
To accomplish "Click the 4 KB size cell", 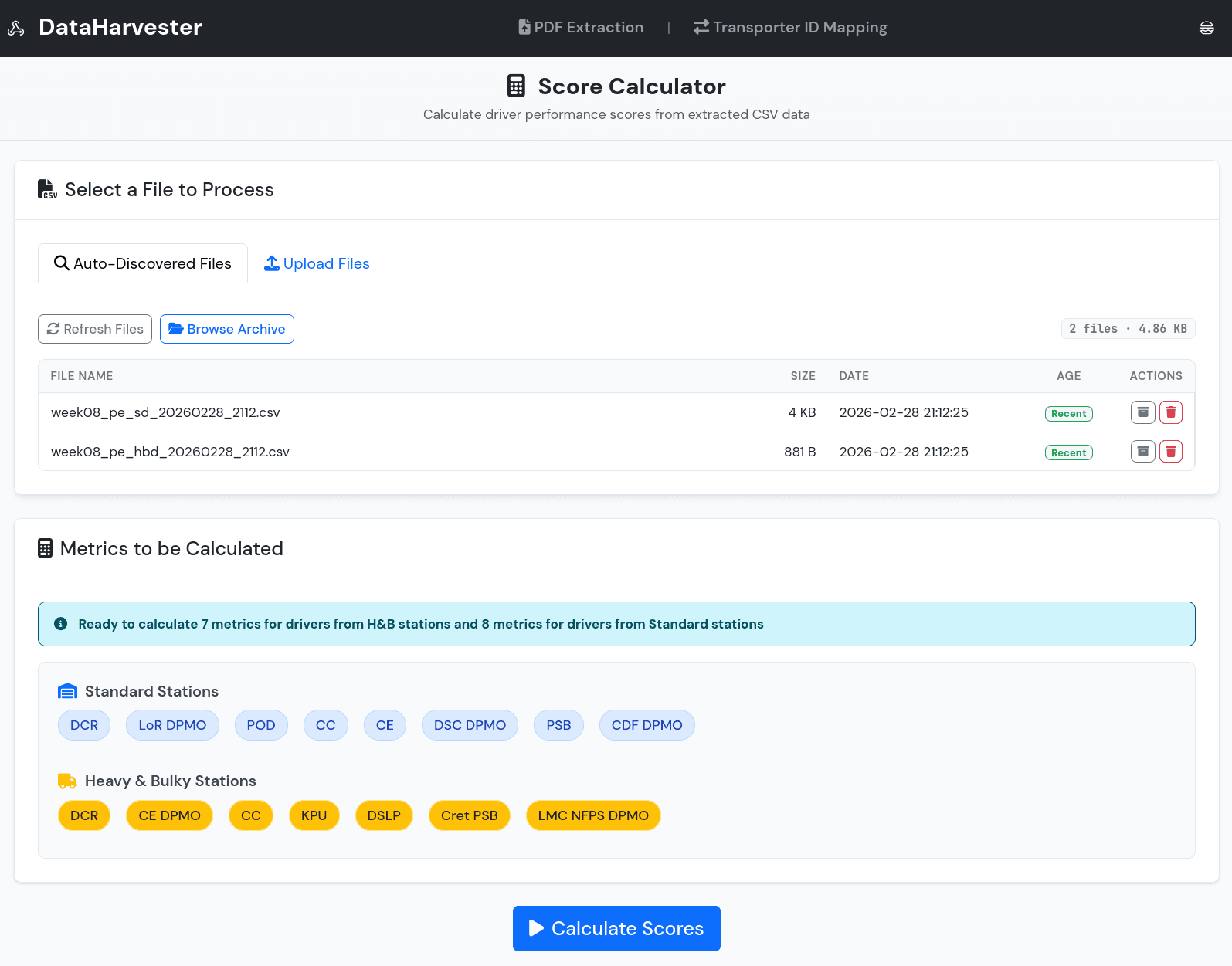I will (802, 412).
